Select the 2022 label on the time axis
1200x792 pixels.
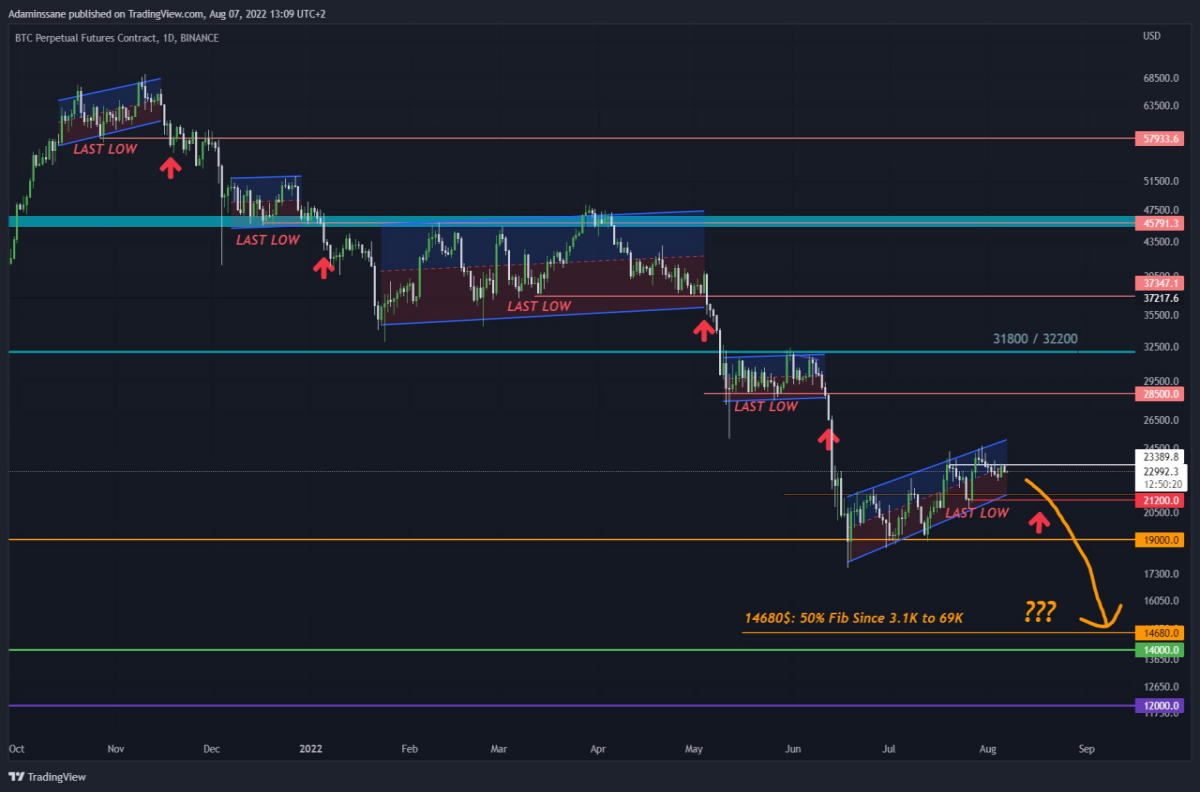coord(311,748)
